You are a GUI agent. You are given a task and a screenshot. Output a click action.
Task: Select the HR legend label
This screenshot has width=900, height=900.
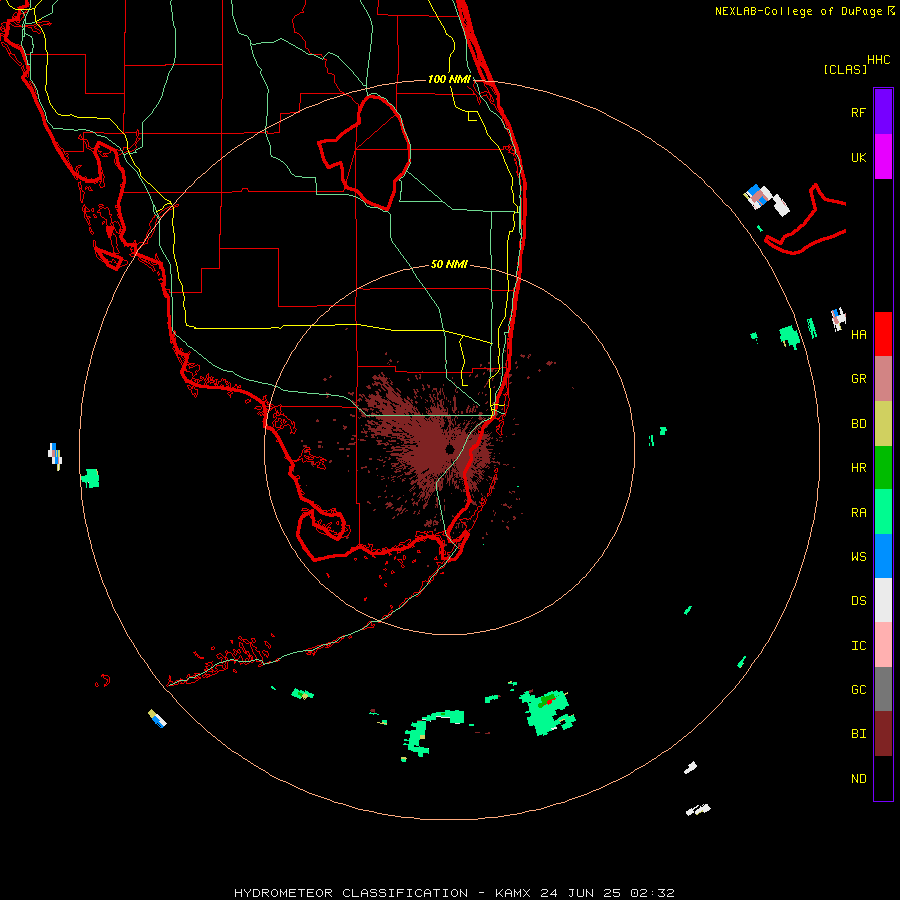(x=858, y=468)
